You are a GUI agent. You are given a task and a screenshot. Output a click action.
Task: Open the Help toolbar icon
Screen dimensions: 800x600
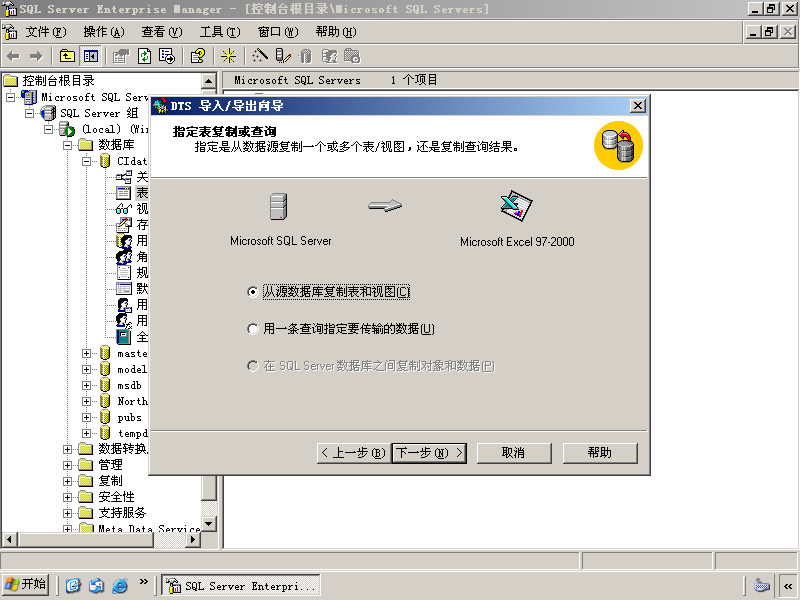[x=197, y=56]
